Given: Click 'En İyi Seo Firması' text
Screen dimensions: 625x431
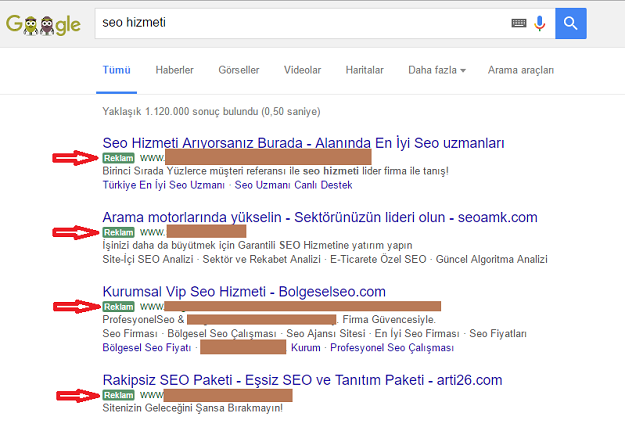Looking at the screenshot, I should pyautogui.click(x=417, y=333).
